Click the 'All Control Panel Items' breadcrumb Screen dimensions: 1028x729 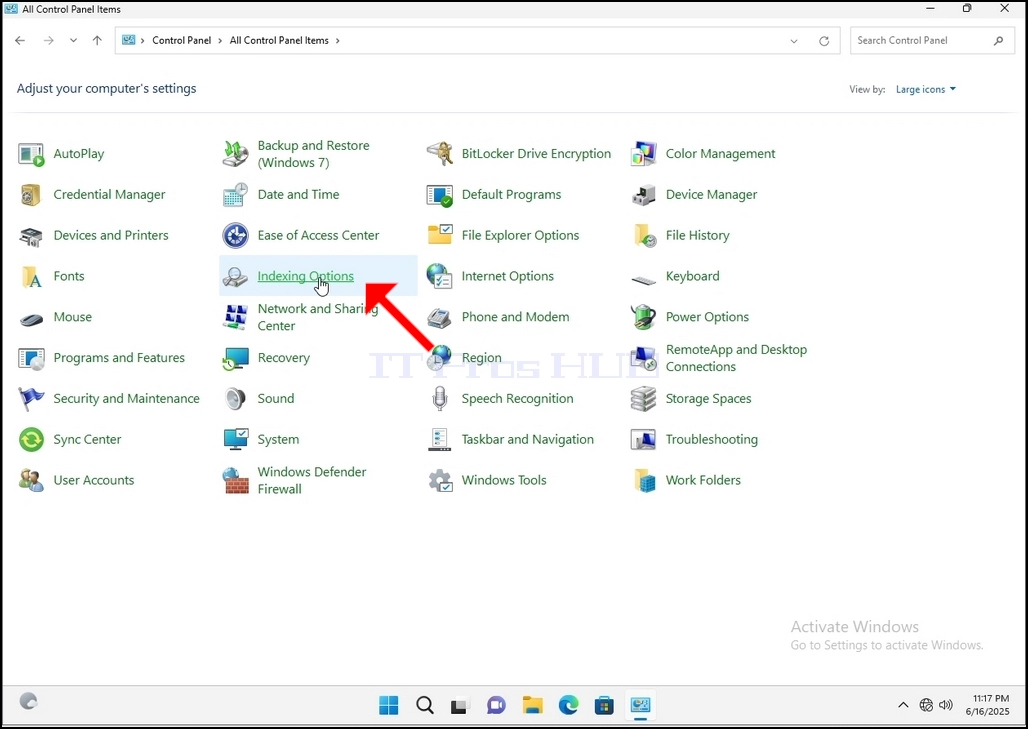279,41
